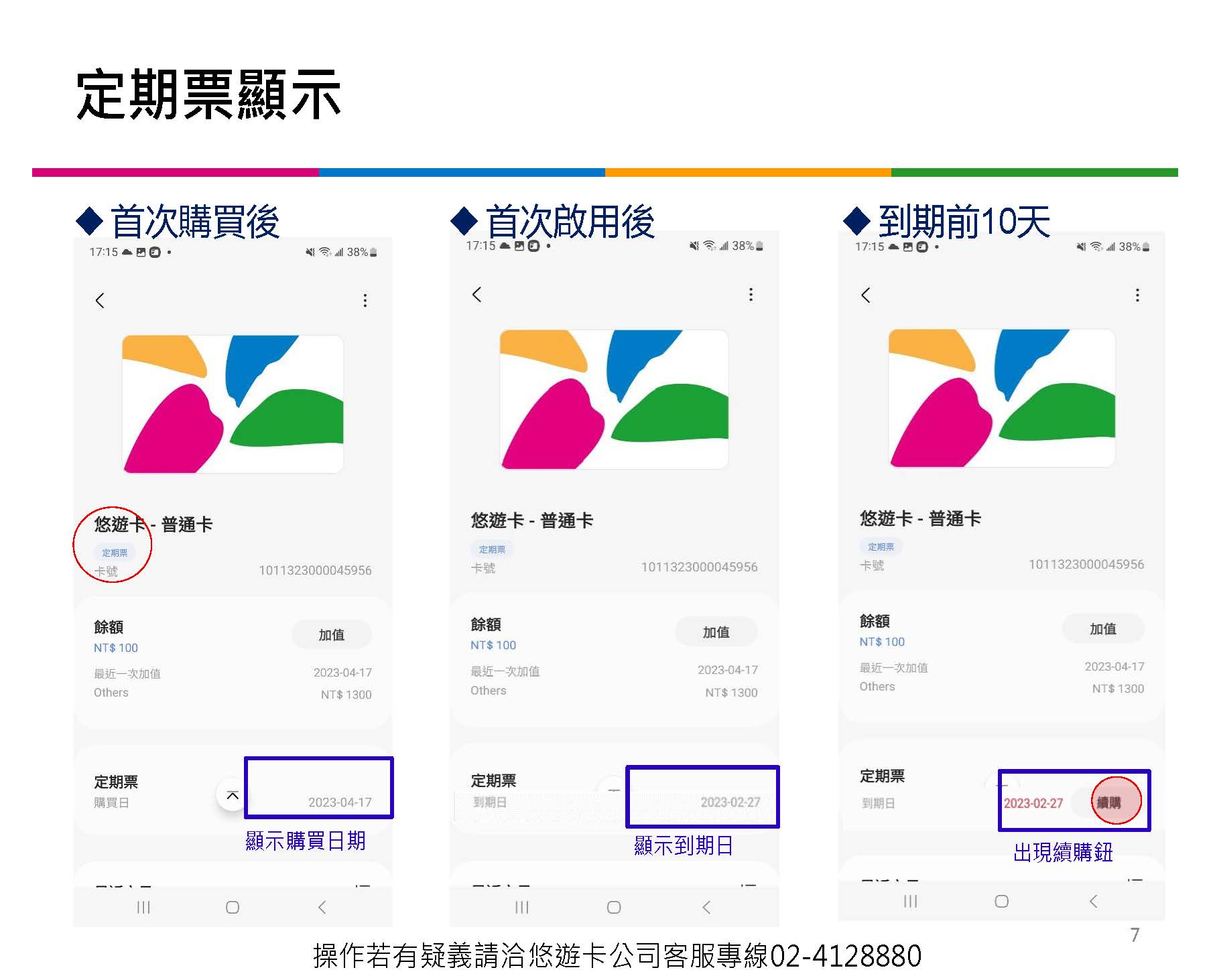Tap home nav icon in 首次啟用後 phone
Viewport: 1213px width, 980px height.
[x=614, y=907]
